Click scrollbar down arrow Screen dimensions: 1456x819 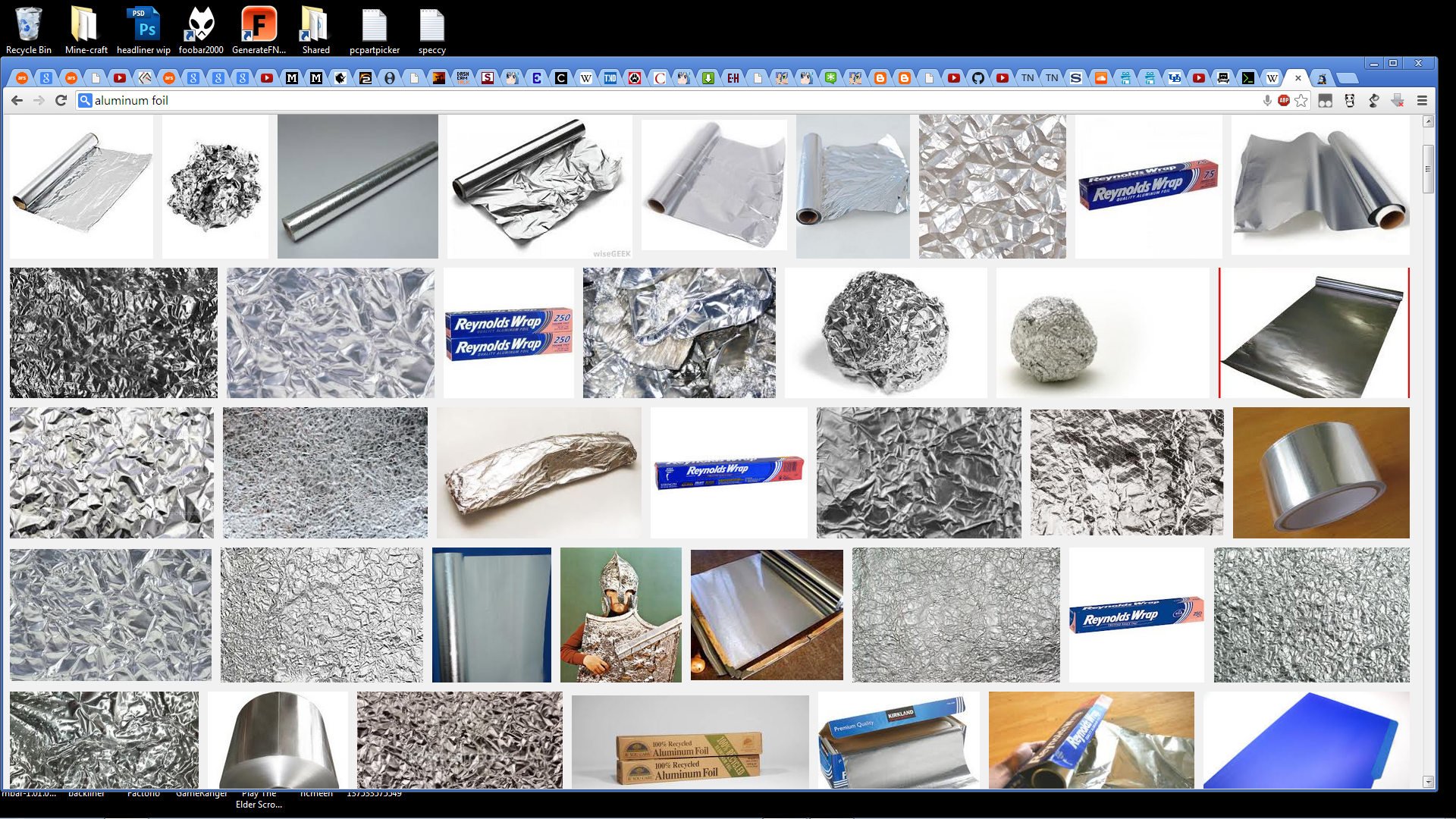click(x=1428, y=781)
